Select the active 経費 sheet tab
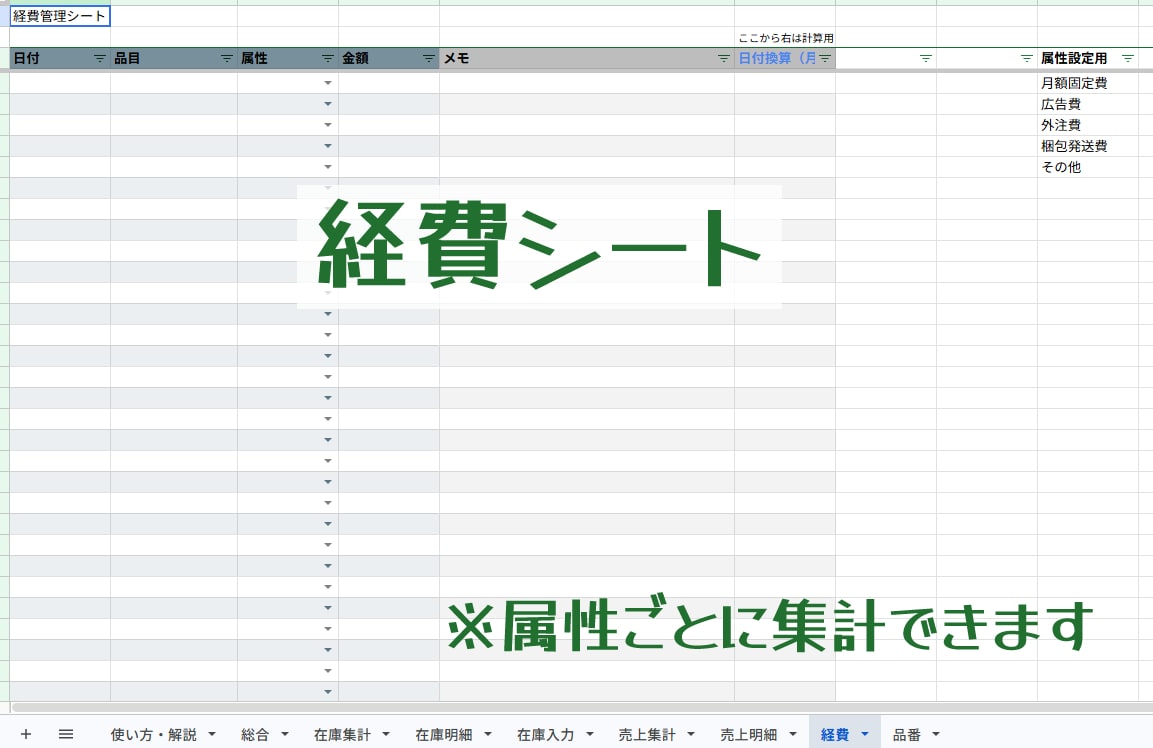Screen dimensions: 1153x748 pos(835,735)
